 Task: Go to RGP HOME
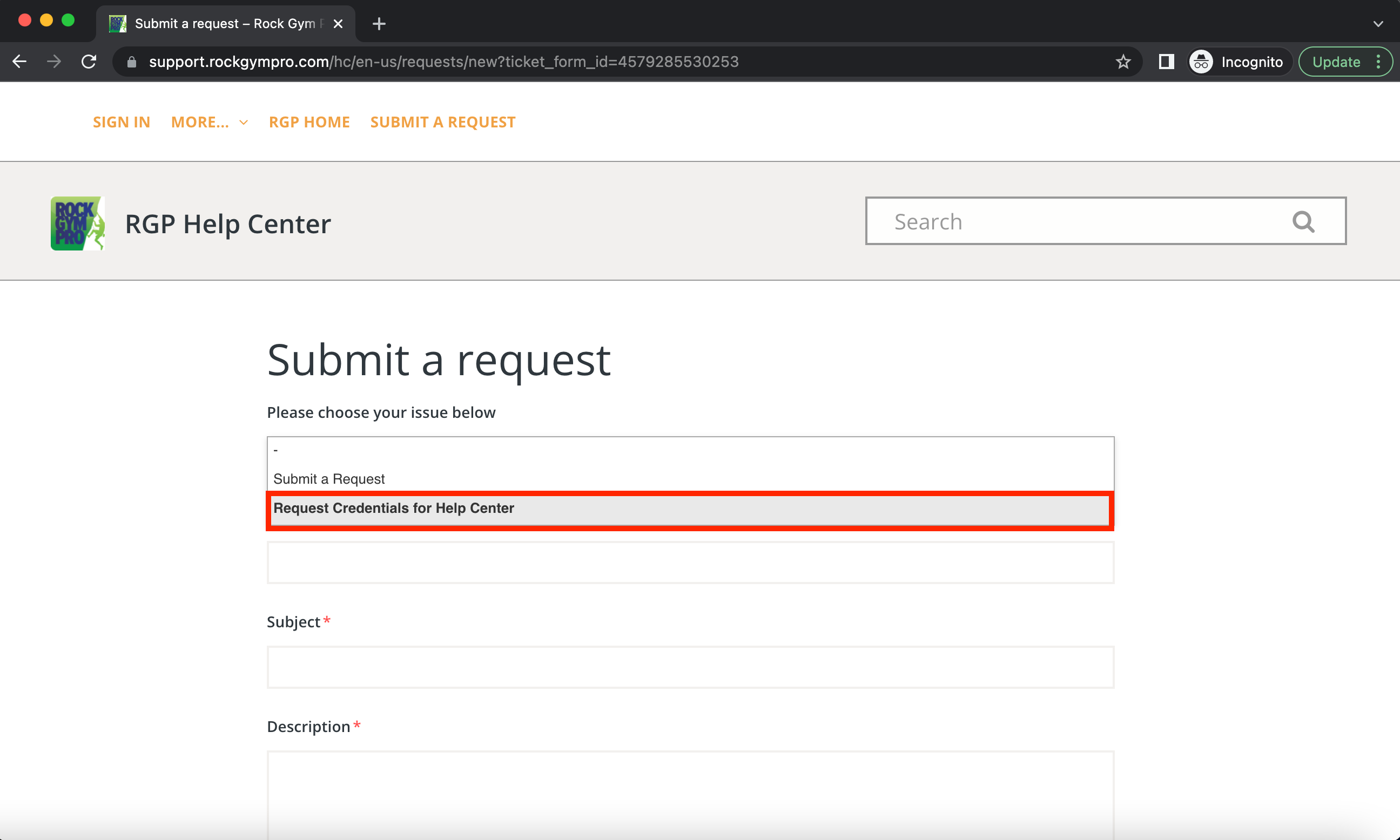click(309, 121)
